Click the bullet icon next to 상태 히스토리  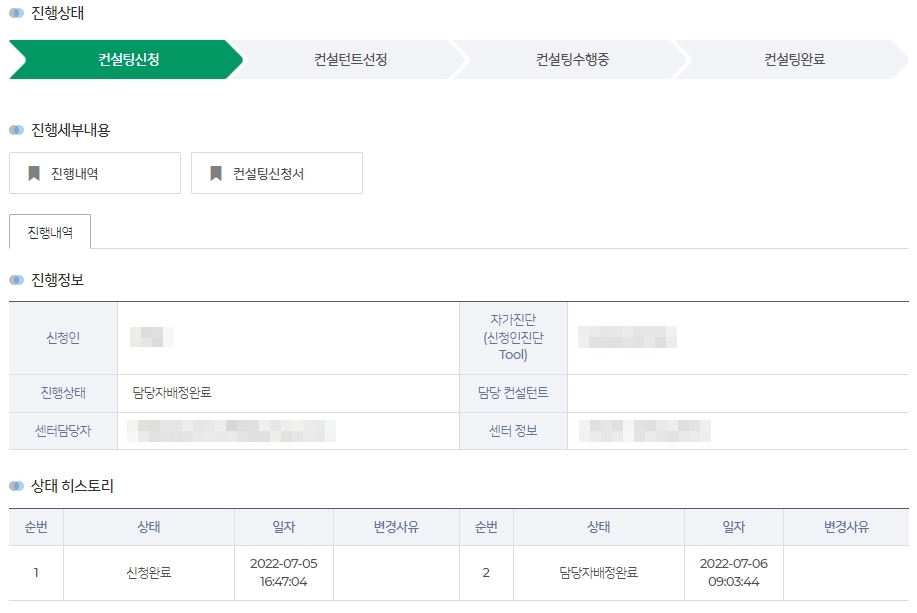(16, 486)
